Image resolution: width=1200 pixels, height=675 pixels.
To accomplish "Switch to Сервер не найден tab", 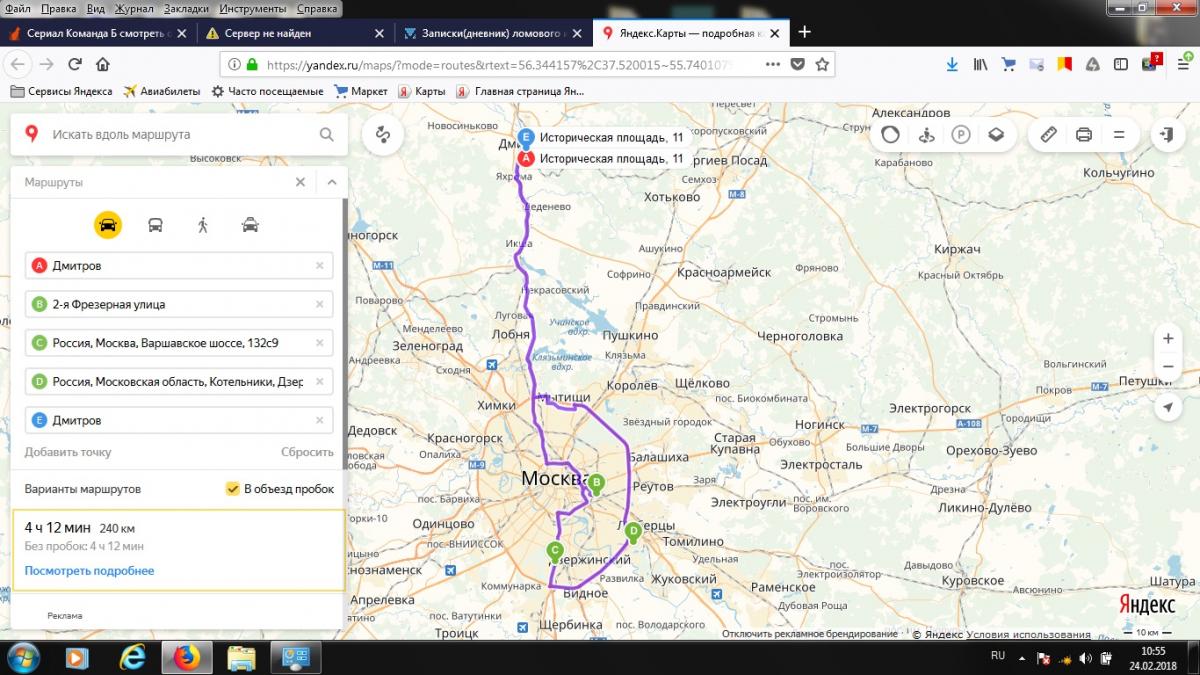I will pyautogui.click(x=294, y=32).
